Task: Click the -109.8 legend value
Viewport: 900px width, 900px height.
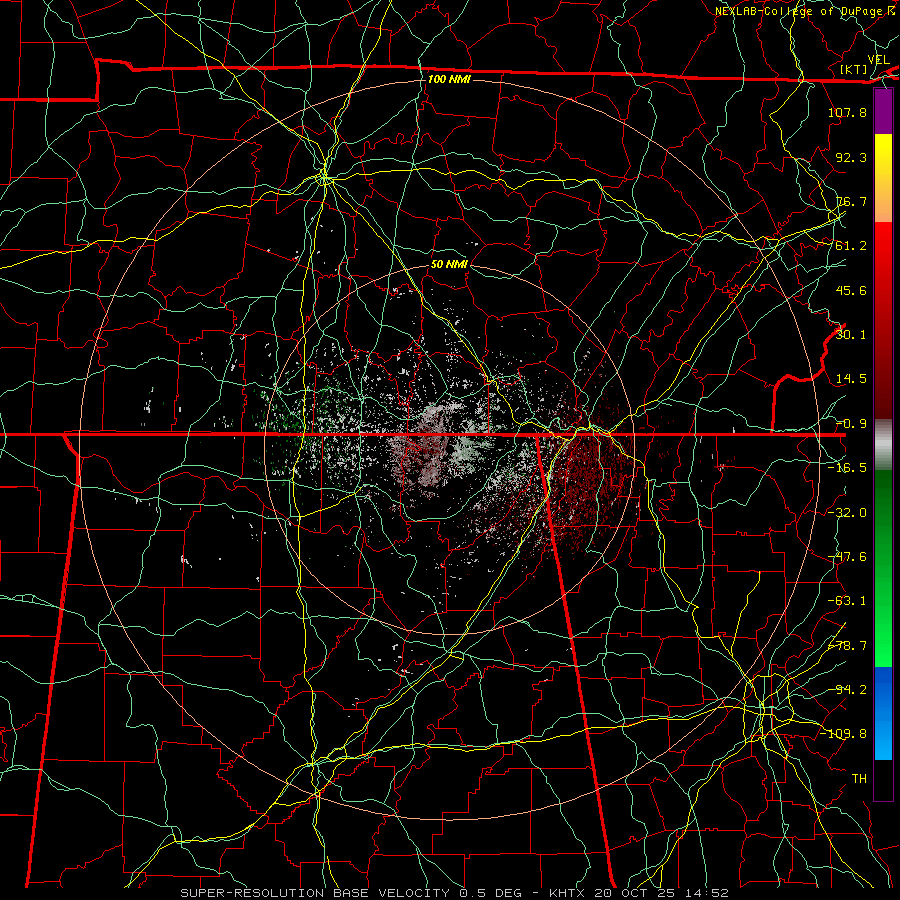Action: [x=843, y=734]
